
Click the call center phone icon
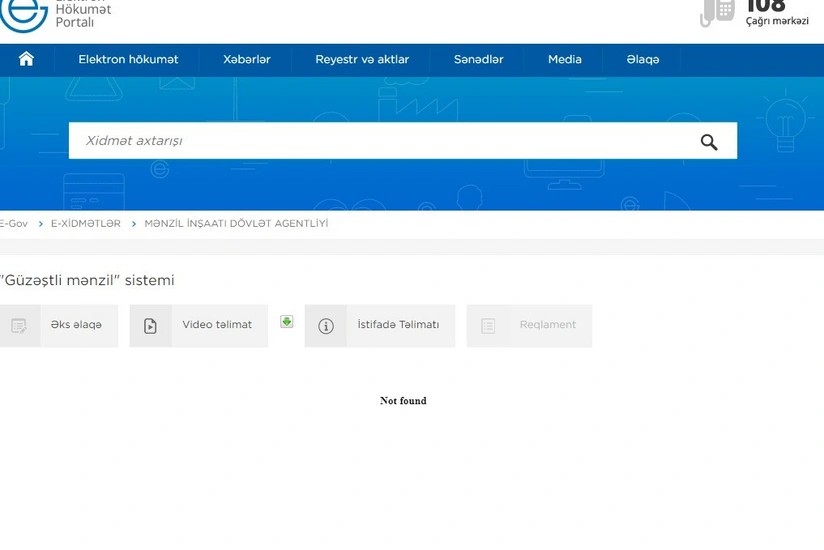coord(717,12)
